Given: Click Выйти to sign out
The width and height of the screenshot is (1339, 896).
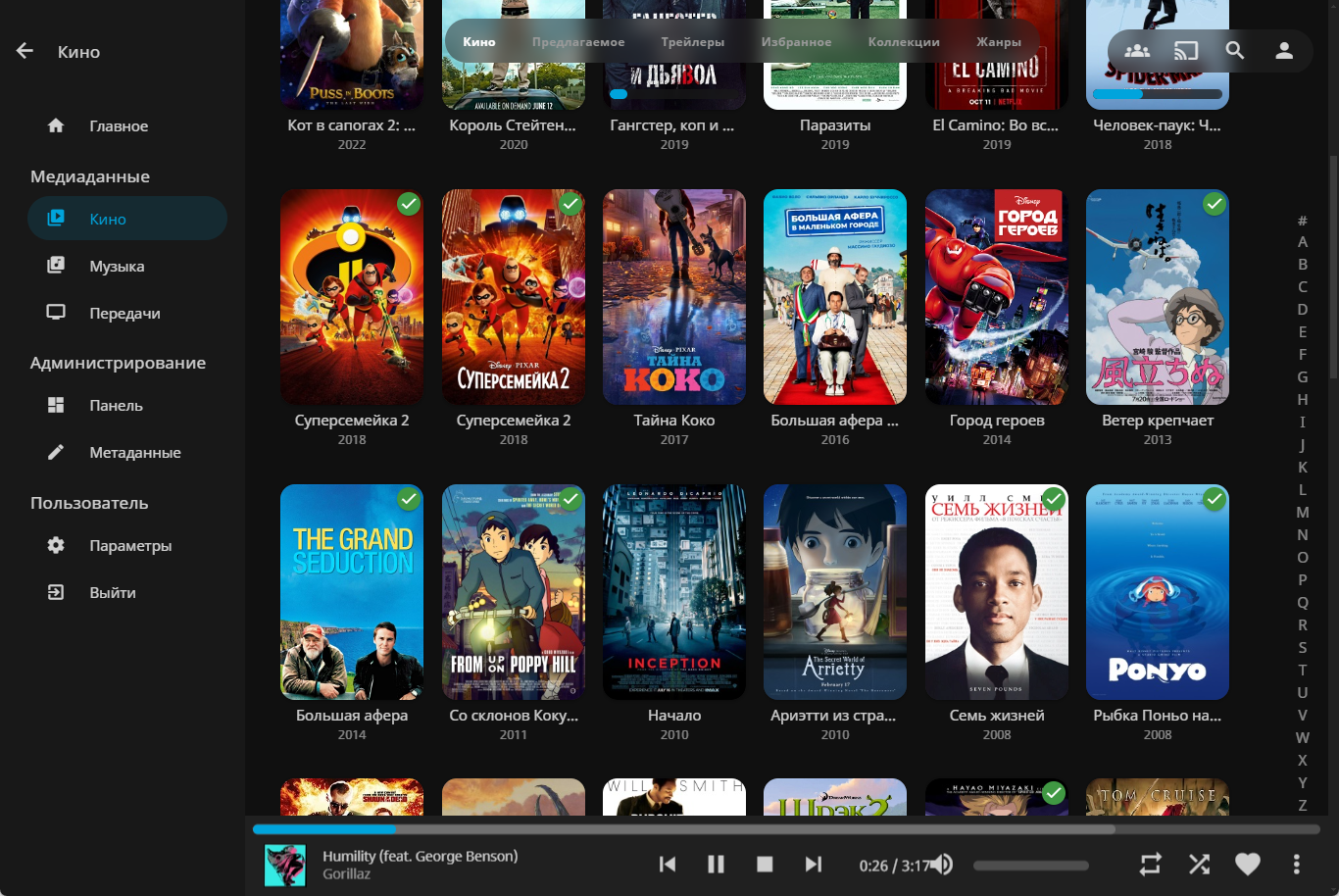Looking at the screenshot, I should 127,592.
